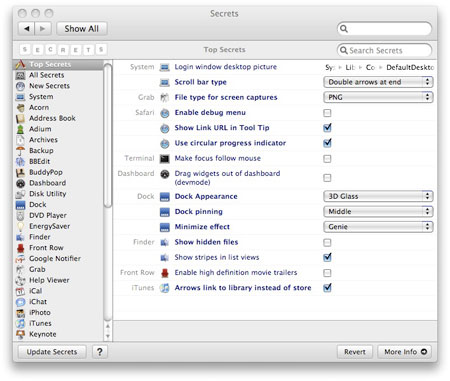
Task: Open the Front Row red chair sidebar icon
Action: [x=21, y=248]
